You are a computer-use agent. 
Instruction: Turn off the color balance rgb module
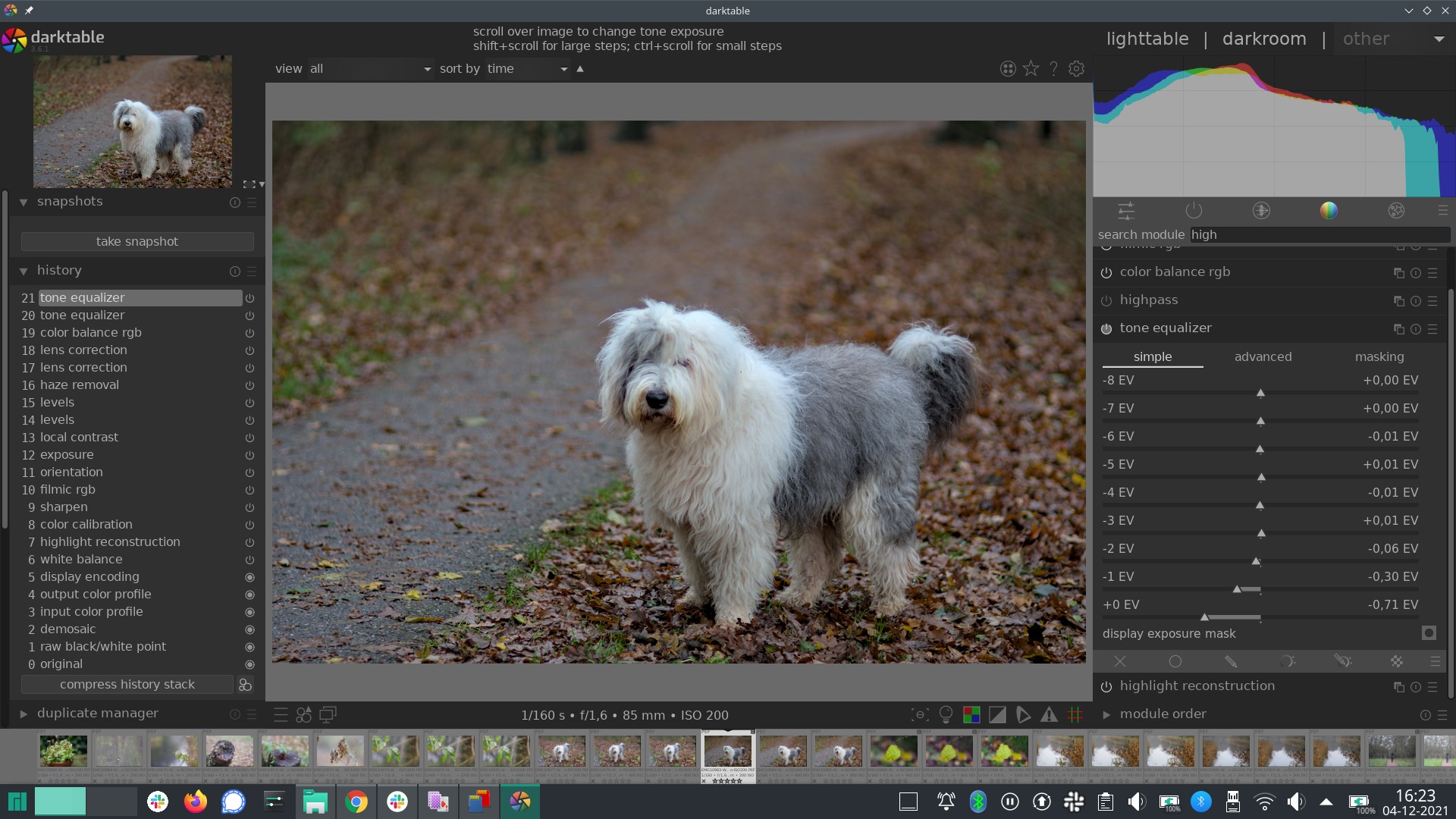click(1106, 273)
